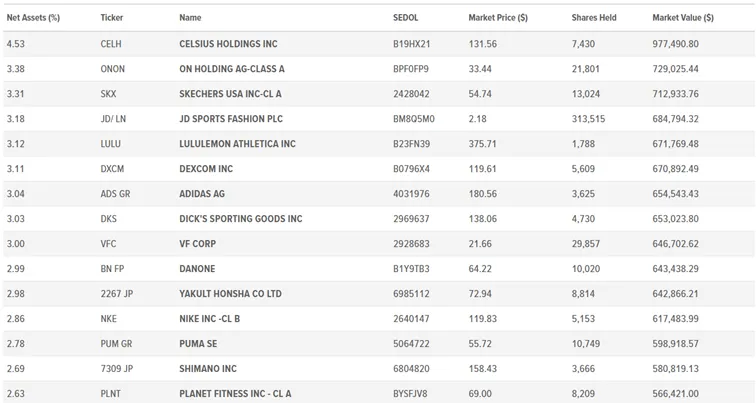
Task: Click shares held 29,857
Action: point(586,244)
